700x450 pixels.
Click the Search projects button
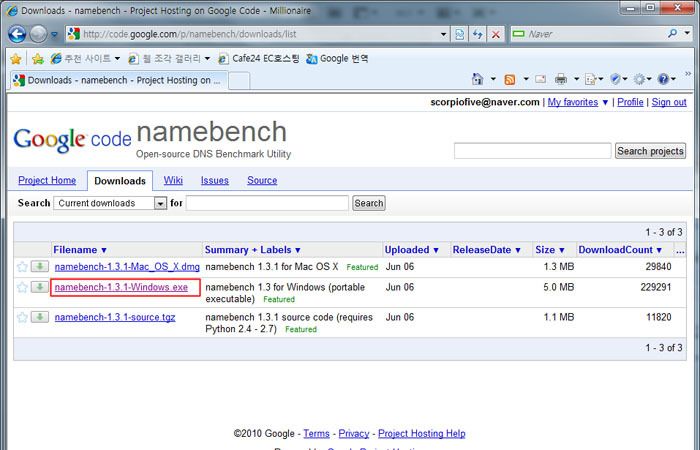point(650,151)
